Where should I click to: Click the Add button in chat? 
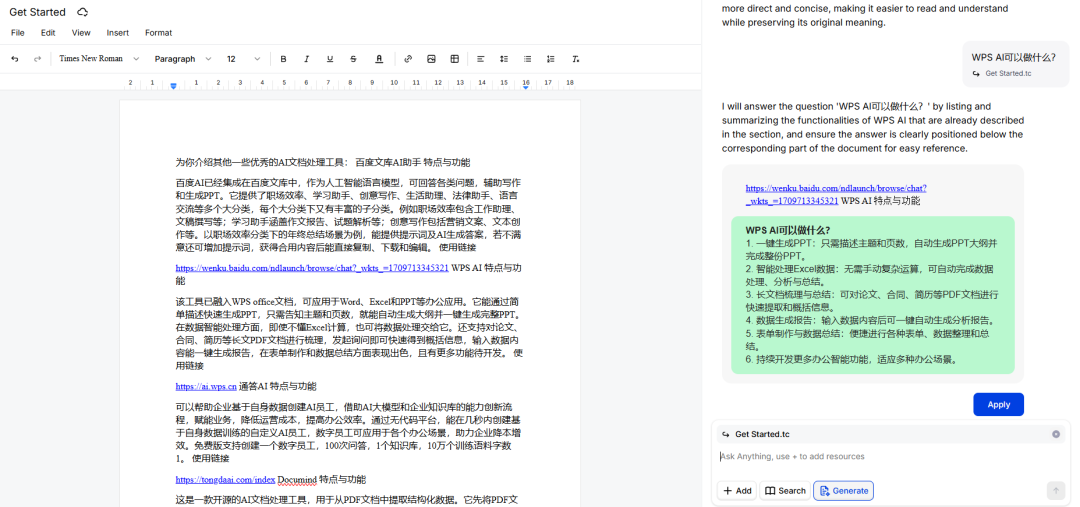click(x=736, y=490)
